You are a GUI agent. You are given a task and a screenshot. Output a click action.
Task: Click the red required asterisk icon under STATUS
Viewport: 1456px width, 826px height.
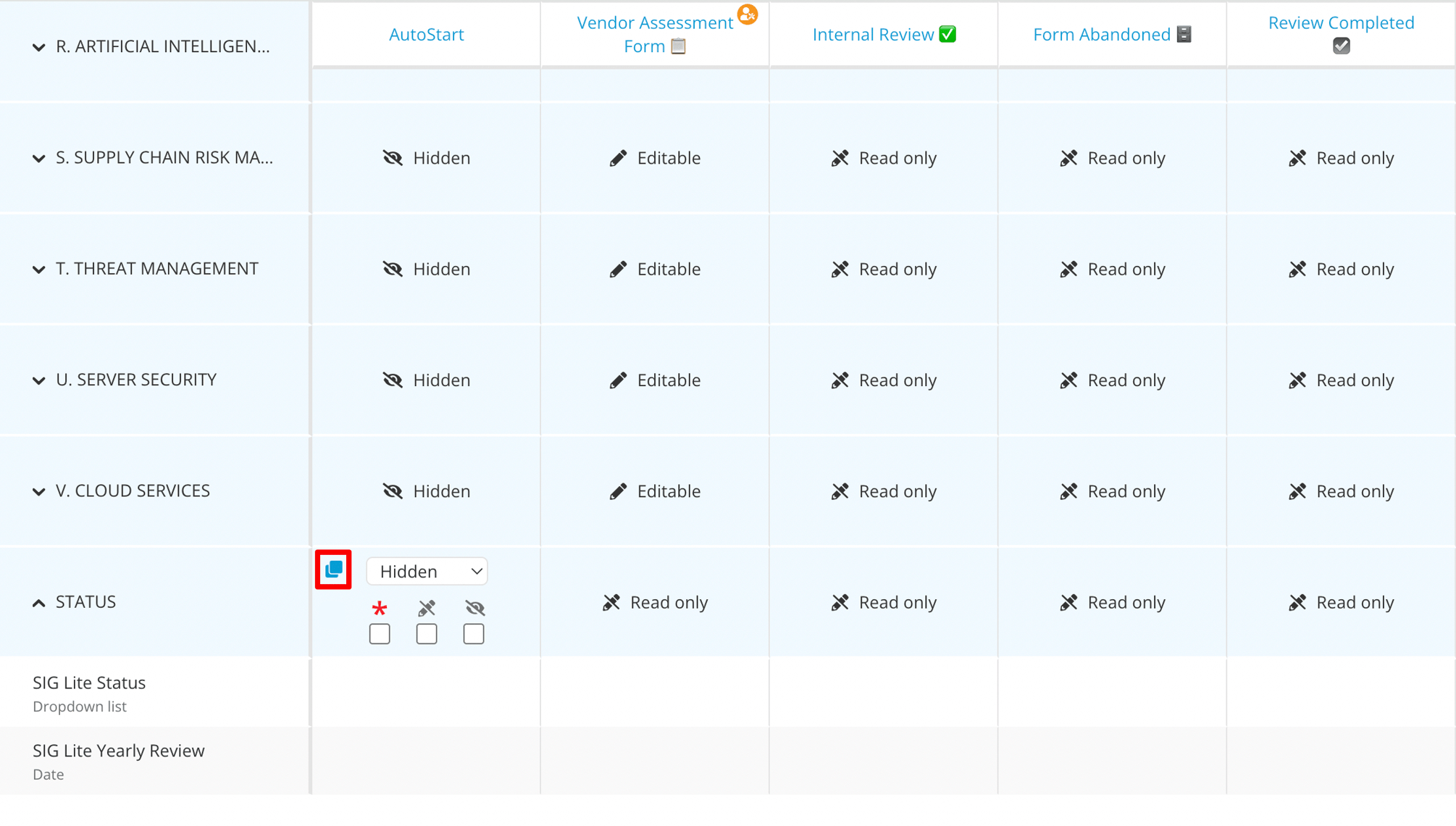[379, 609]
